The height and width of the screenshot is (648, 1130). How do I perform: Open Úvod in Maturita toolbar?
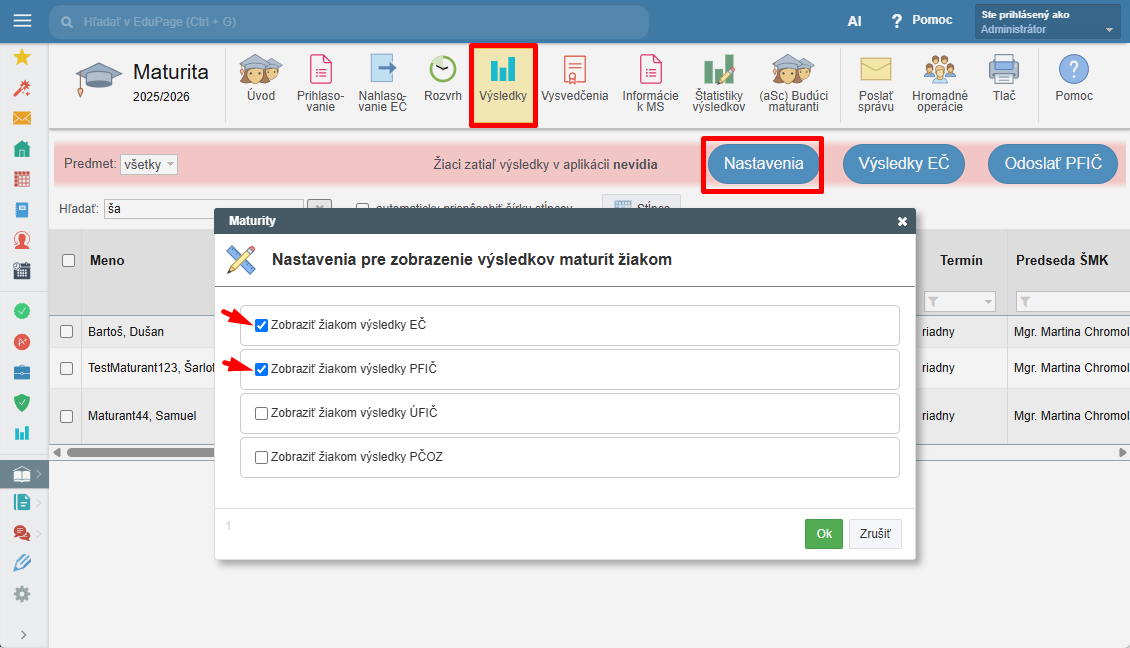tap(261, 79)
